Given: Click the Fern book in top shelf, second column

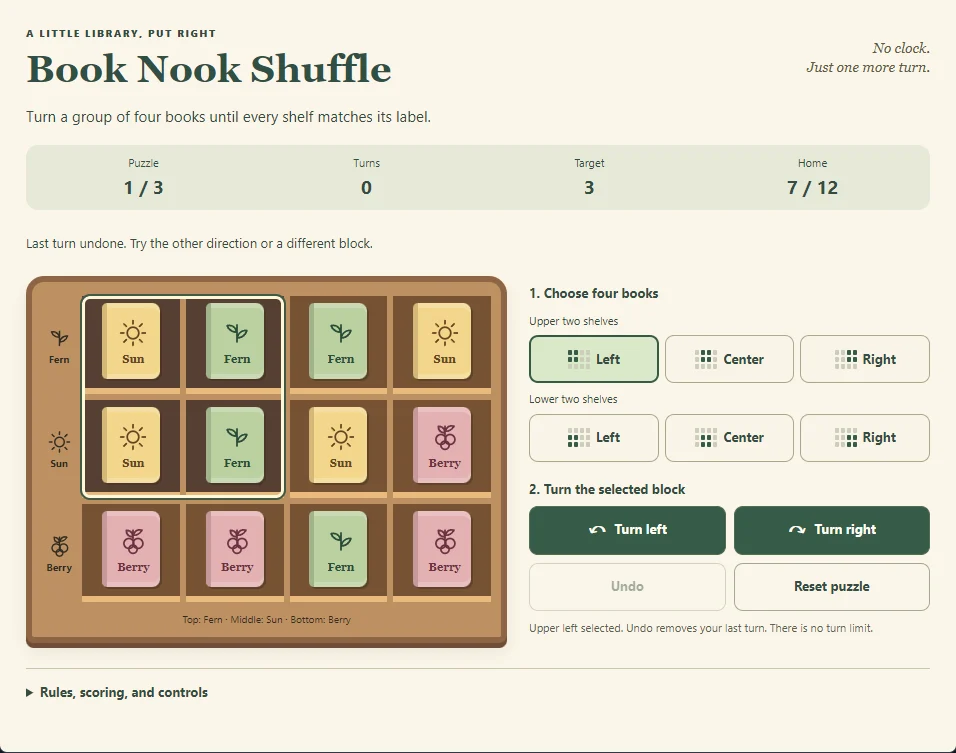Looking at the screenshot, I should coord(235,341).
